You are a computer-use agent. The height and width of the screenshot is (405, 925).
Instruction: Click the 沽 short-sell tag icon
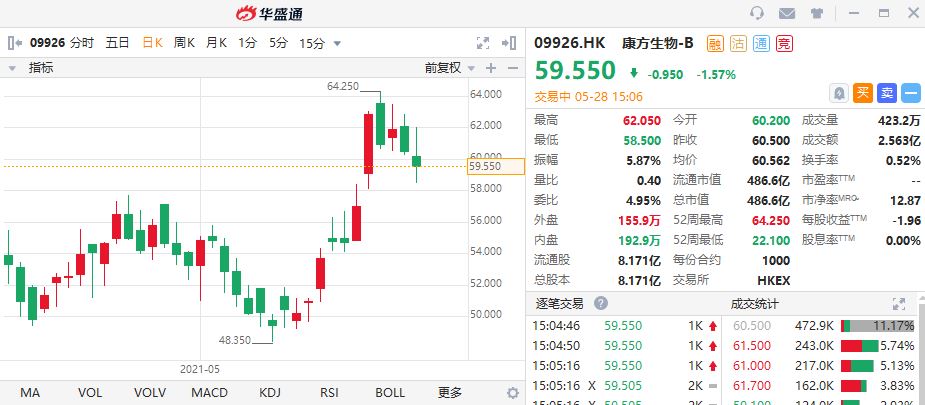(739, 43)
